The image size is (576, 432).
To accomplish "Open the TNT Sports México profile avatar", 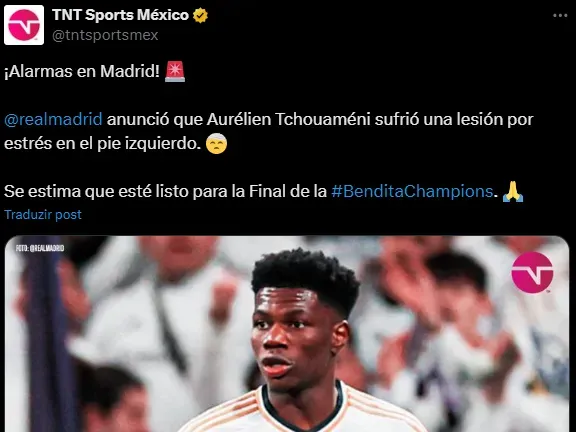I will 24,25.
